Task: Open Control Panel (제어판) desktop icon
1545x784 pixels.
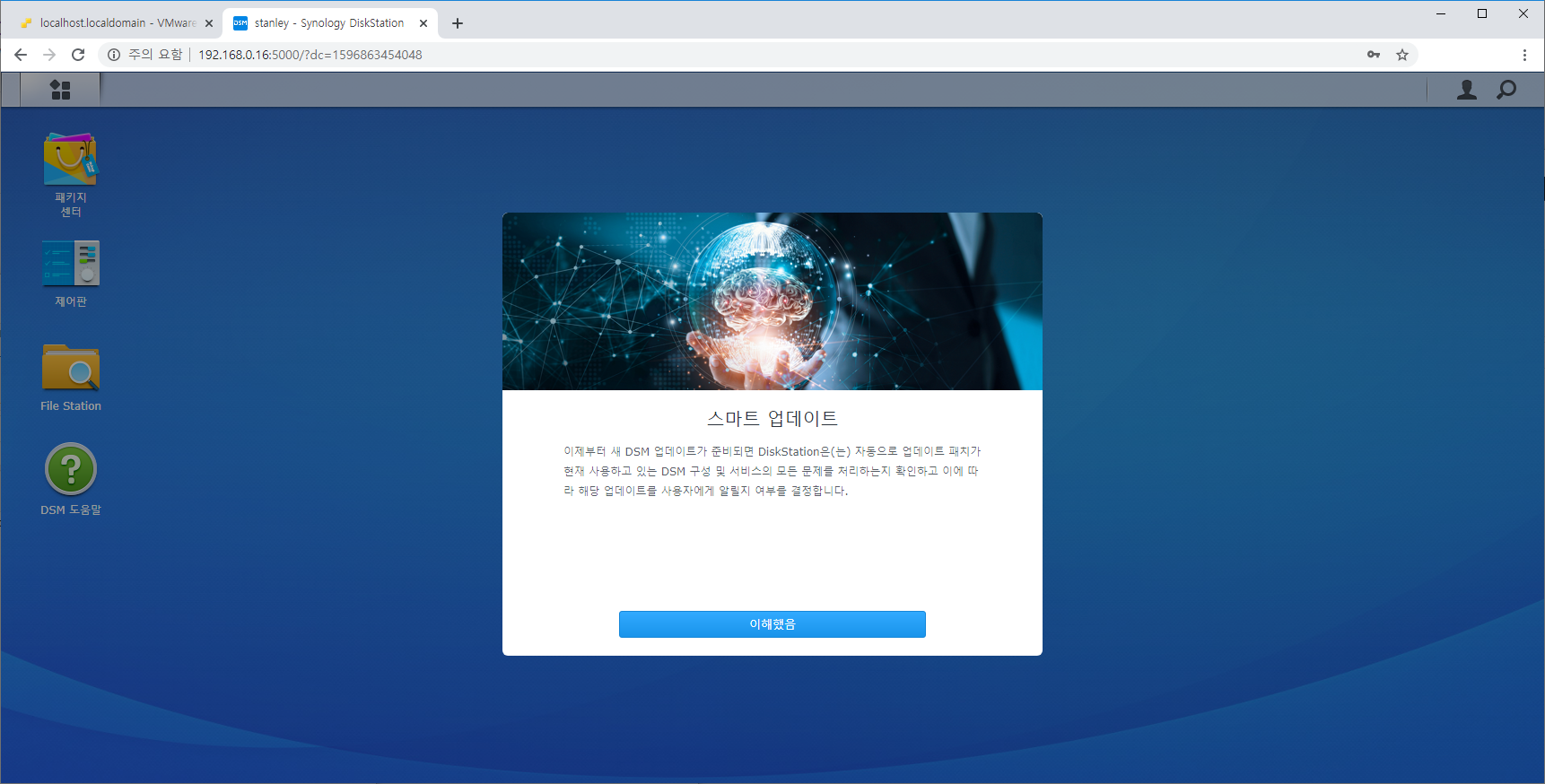Action: click(71, 263)
